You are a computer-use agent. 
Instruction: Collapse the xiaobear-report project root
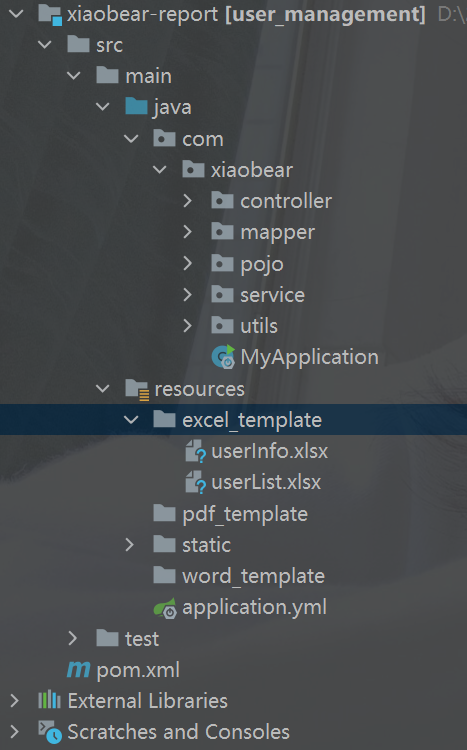click(16, 14)
